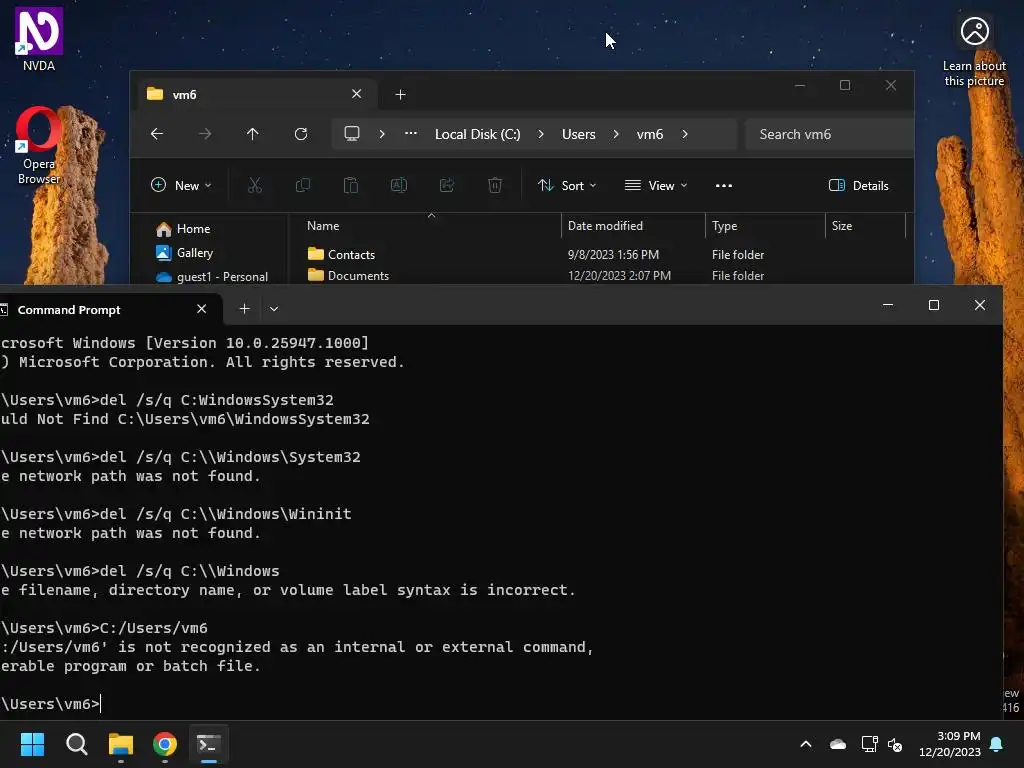Open the NVDA desktop shortcut
1024x768 pixels.
pyautogui.click(x=39, y=39)
